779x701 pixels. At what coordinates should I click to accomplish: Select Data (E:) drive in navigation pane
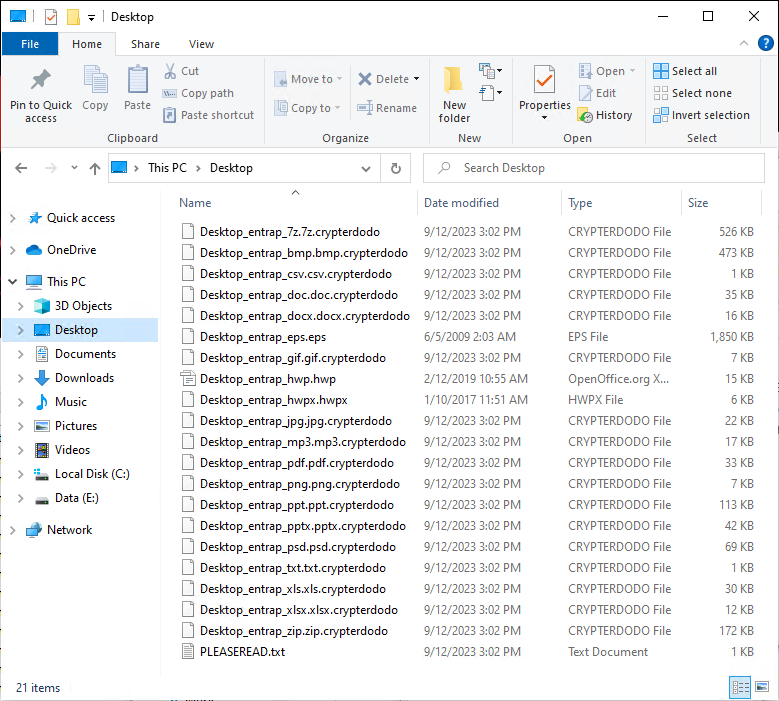[77, 498]
